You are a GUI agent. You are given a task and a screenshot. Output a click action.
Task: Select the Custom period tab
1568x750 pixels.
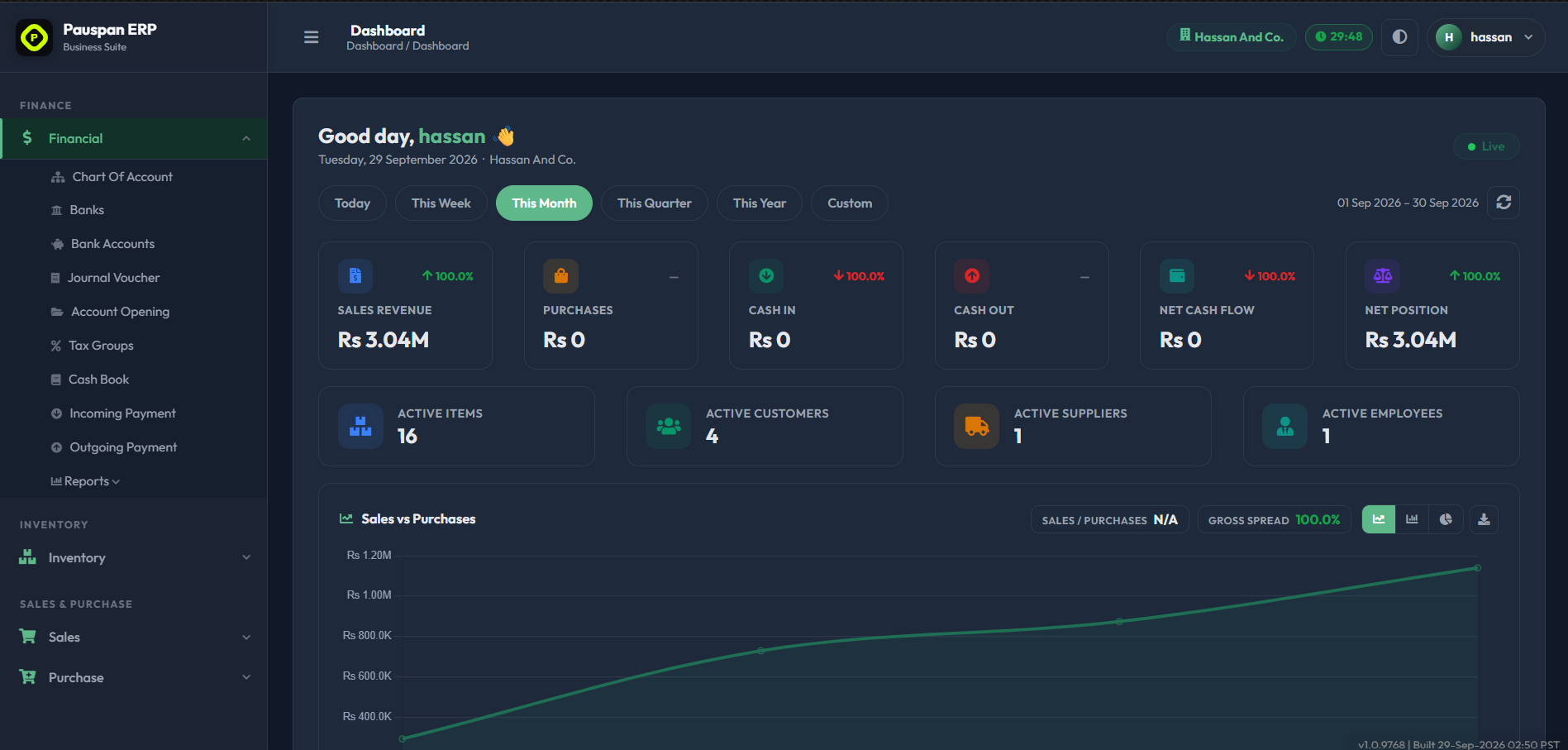(x=850, y=203)
